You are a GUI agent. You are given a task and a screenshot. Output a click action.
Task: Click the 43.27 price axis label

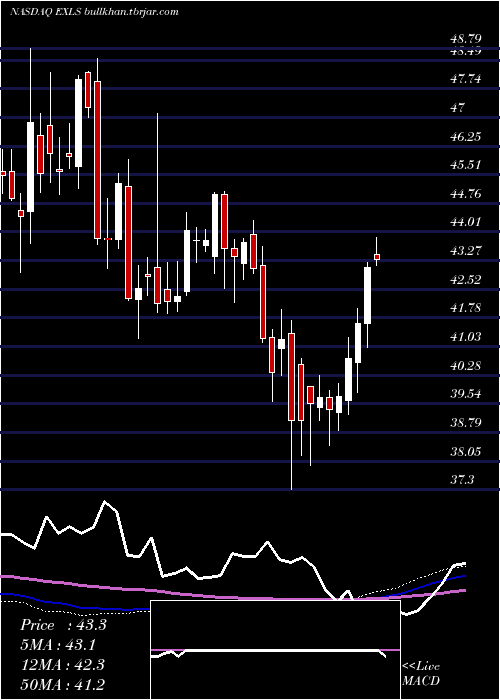466,250
